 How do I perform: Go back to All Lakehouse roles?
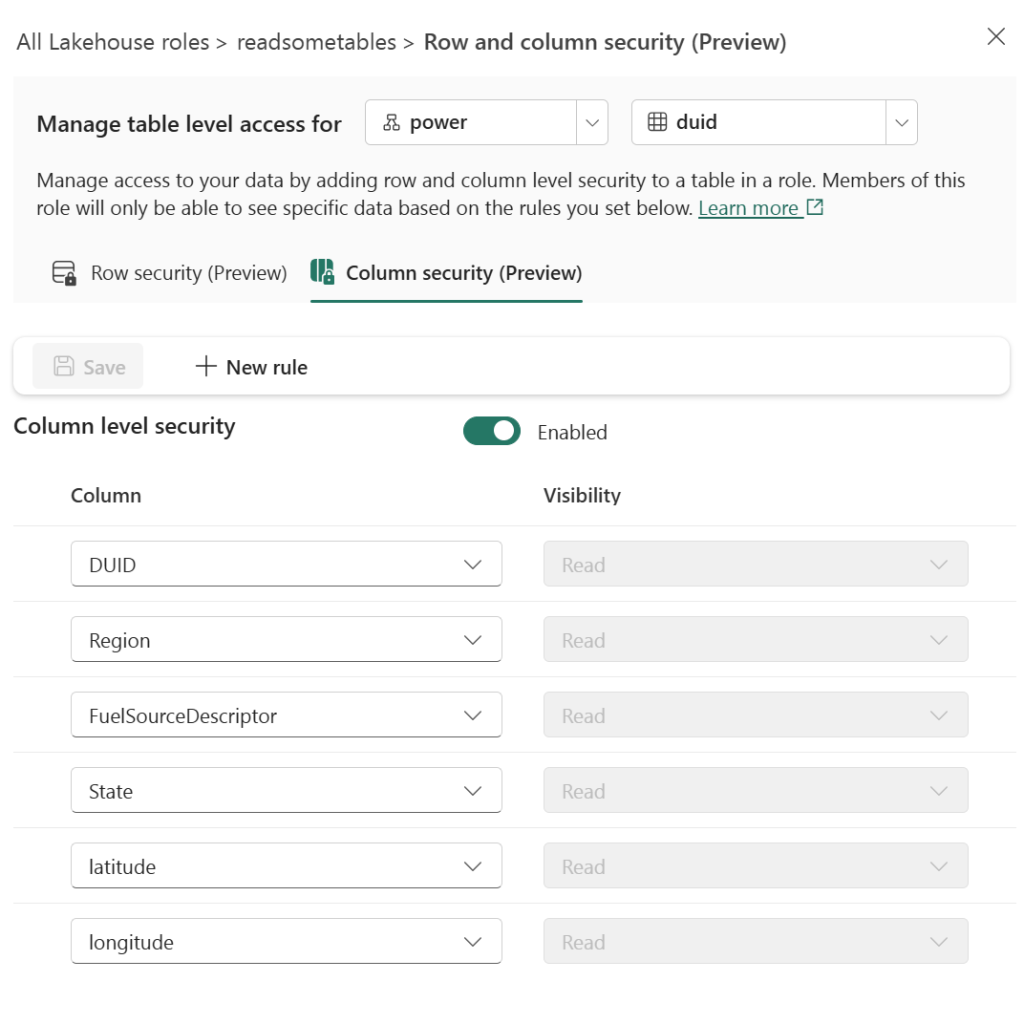pyautogui.click(x=113, y=42)
